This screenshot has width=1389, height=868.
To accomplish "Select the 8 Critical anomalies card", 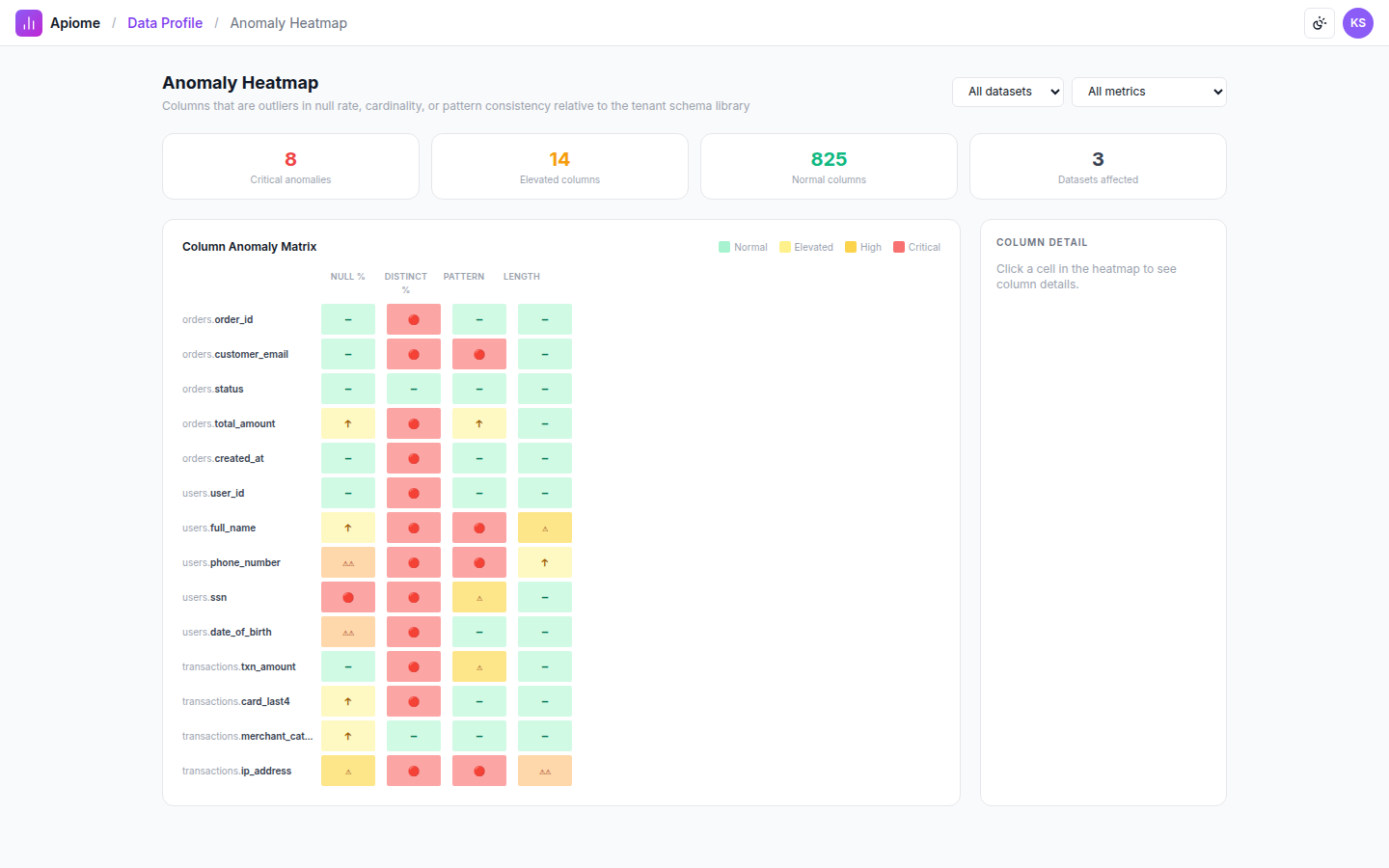I will [290, 167].
